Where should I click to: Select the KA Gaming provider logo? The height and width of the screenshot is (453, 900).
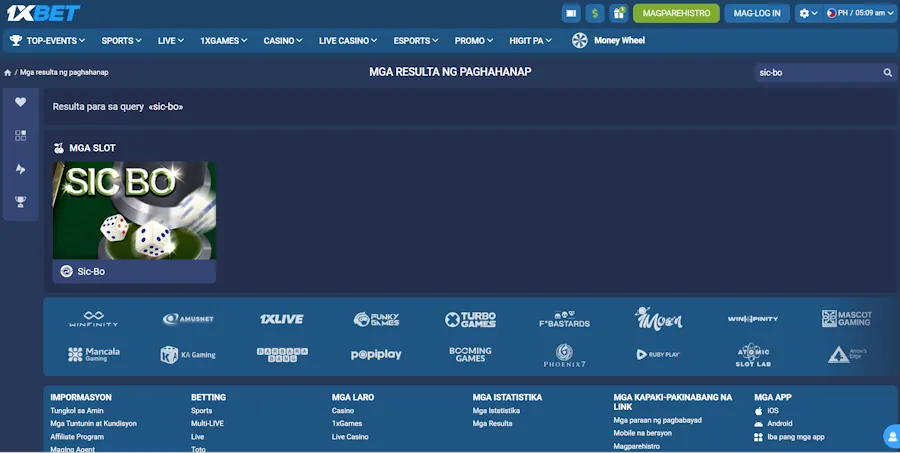point(188,355)
